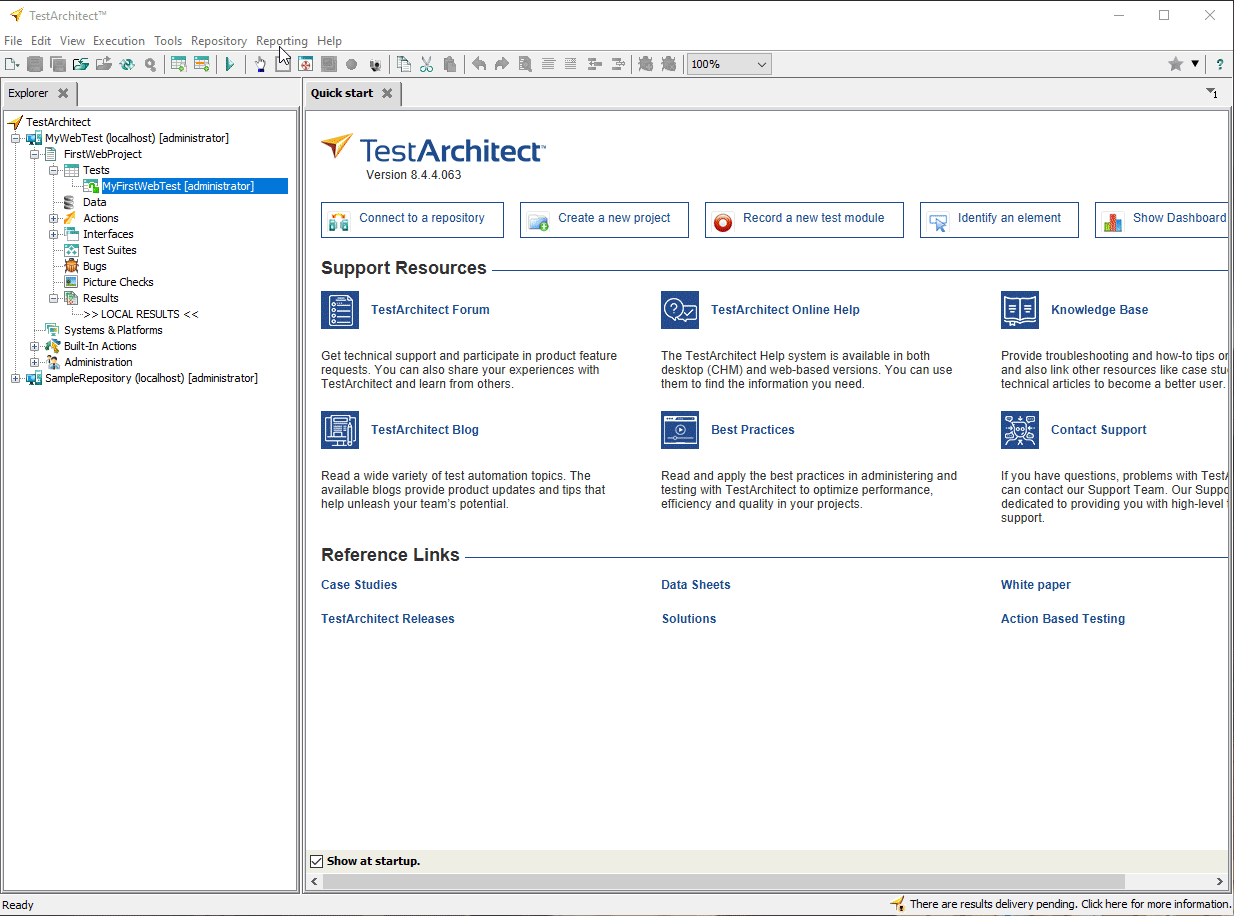The image size is (1234, 916).
Task: Click the hand pointer toolbar icon
Action: (260, 64)
